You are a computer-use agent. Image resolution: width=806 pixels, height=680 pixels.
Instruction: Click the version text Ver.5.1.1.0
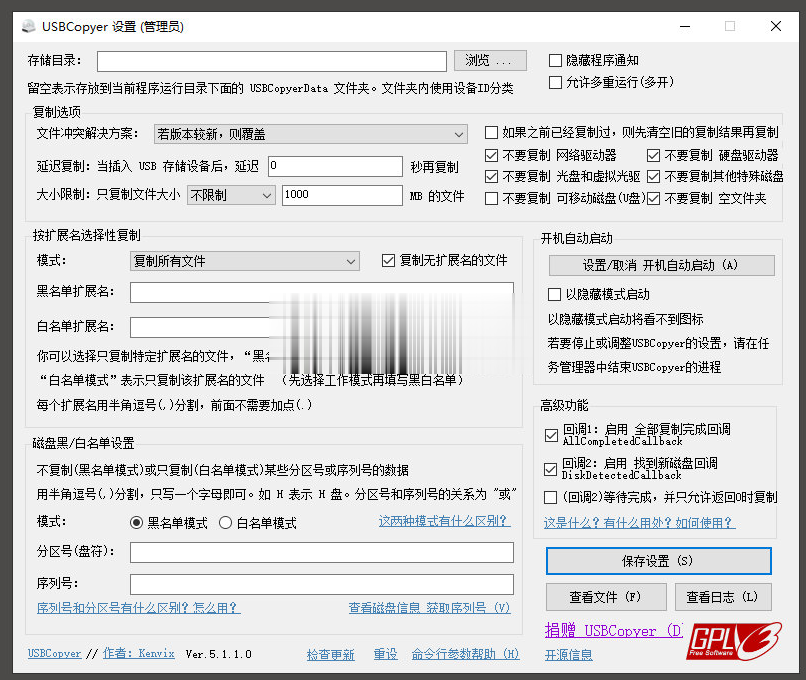218,654
